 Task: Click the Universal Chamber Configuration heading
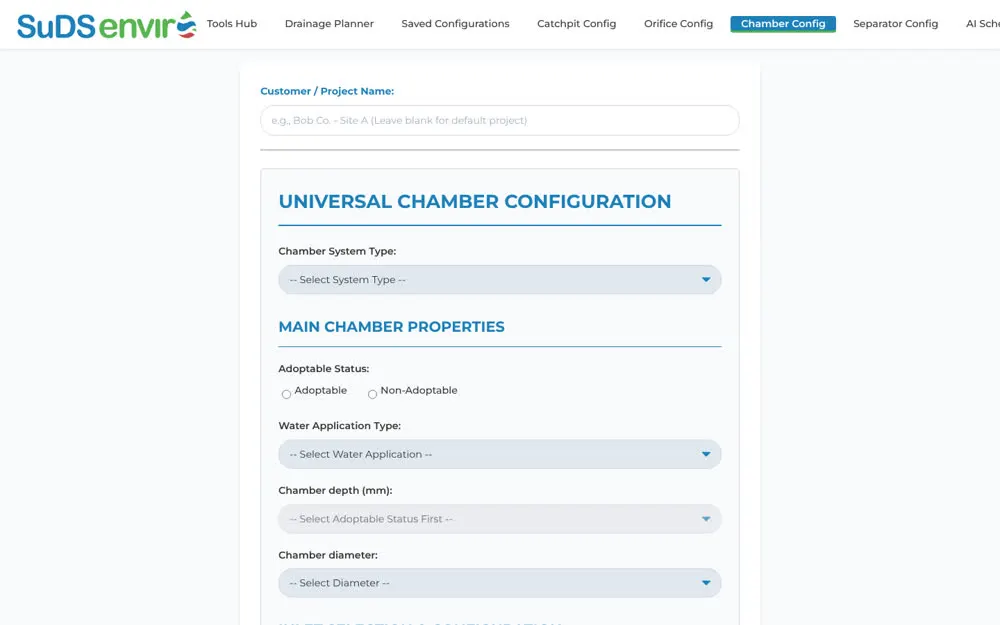click(x=474, y=202)
